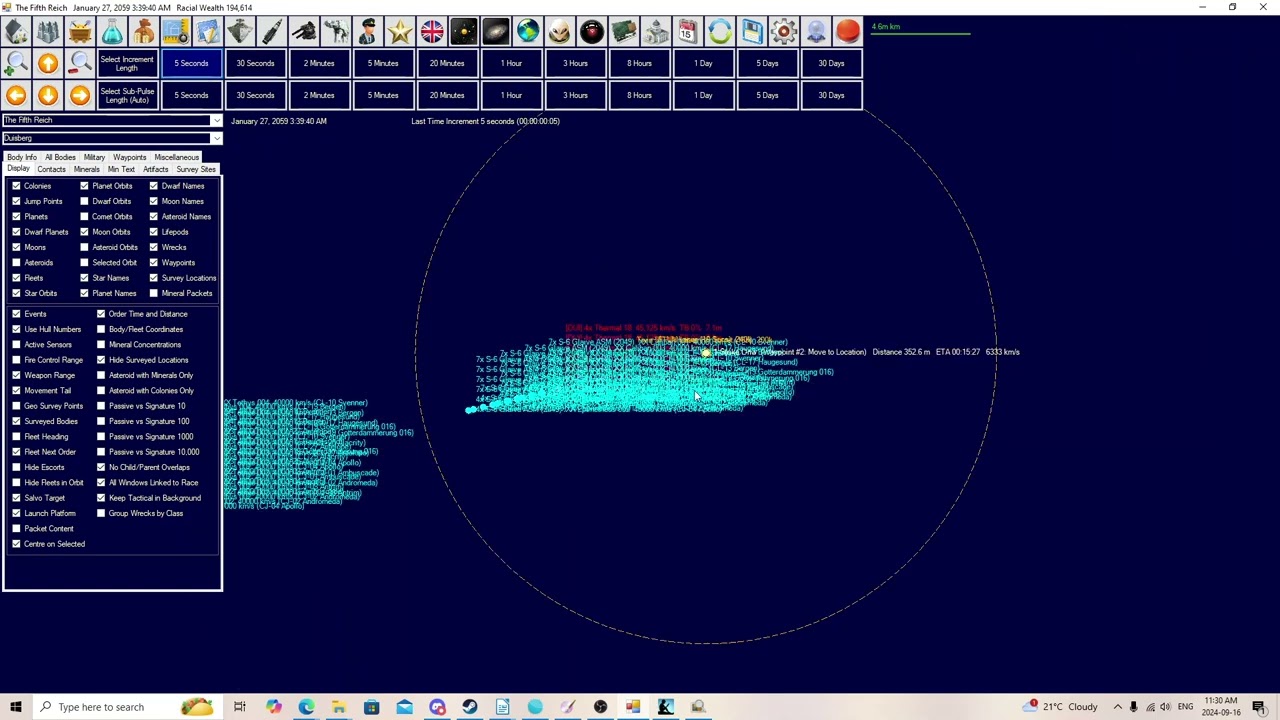Open Class Design blueprint-with-ruler icon
This screenshot has width=1280, height=720.
[x=176, y=32]
